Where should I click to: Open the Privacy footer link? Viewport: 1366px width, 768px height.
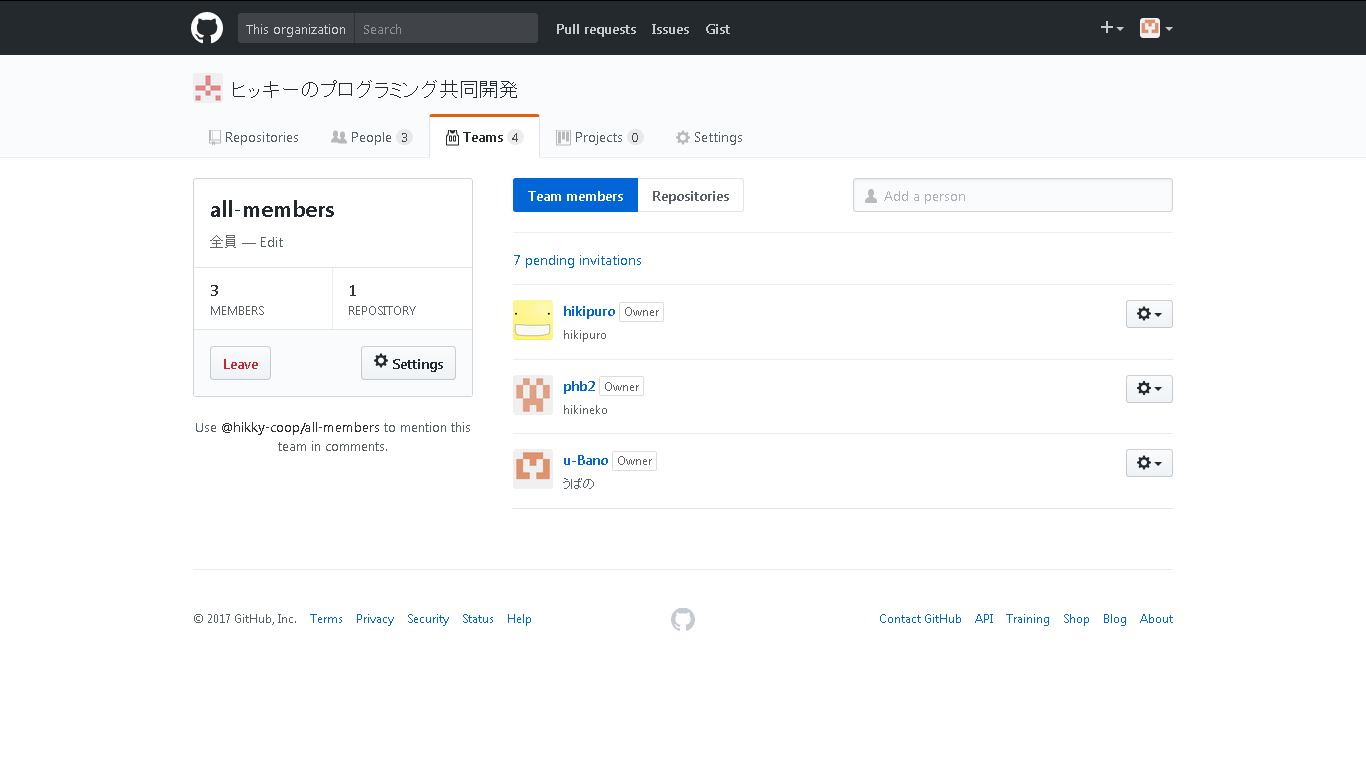pyautogui.click(x=375, y=619)
